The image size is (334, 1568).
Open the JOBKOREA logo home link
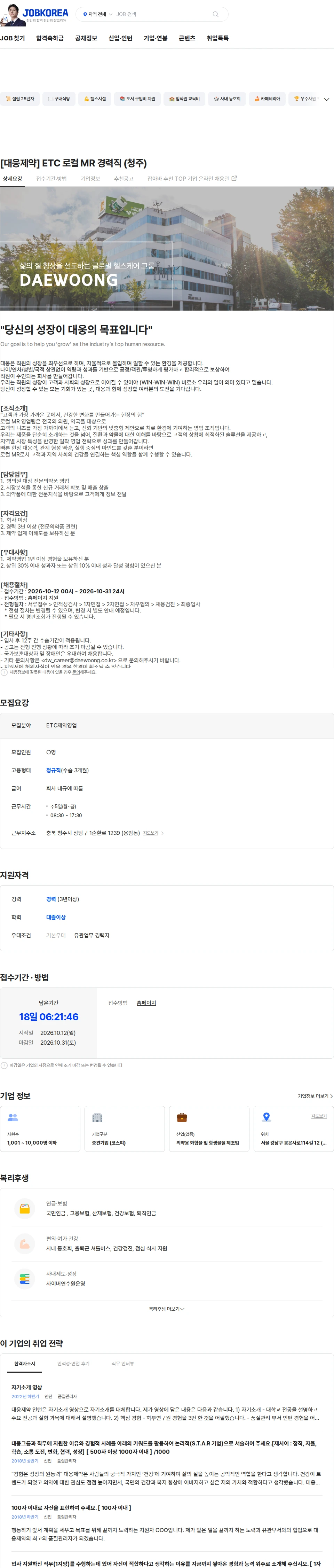click(45, 13)
